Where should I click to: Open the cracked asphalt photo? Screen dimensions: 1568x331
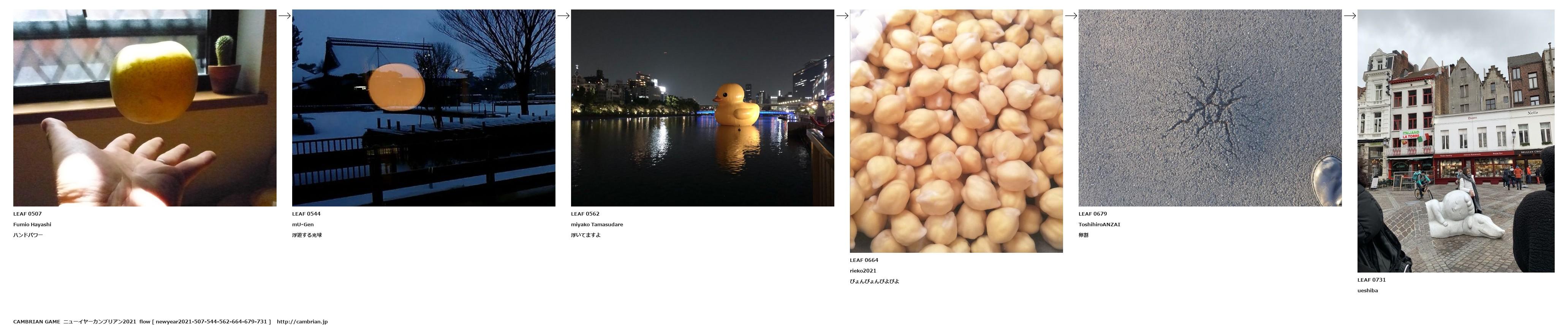click(1210, 108)
